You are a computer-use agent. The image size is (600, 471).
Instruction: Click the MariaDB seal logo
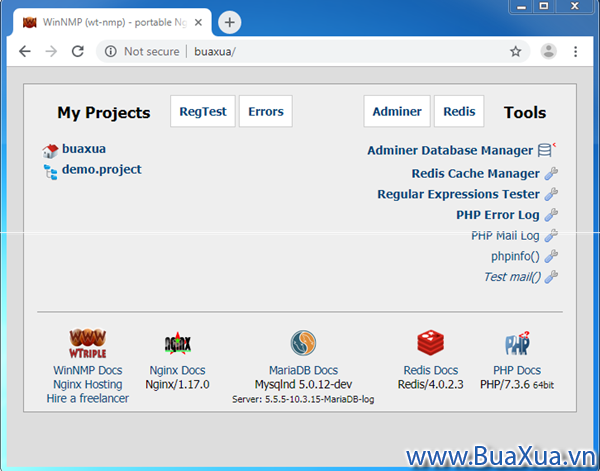coord(303,343)
